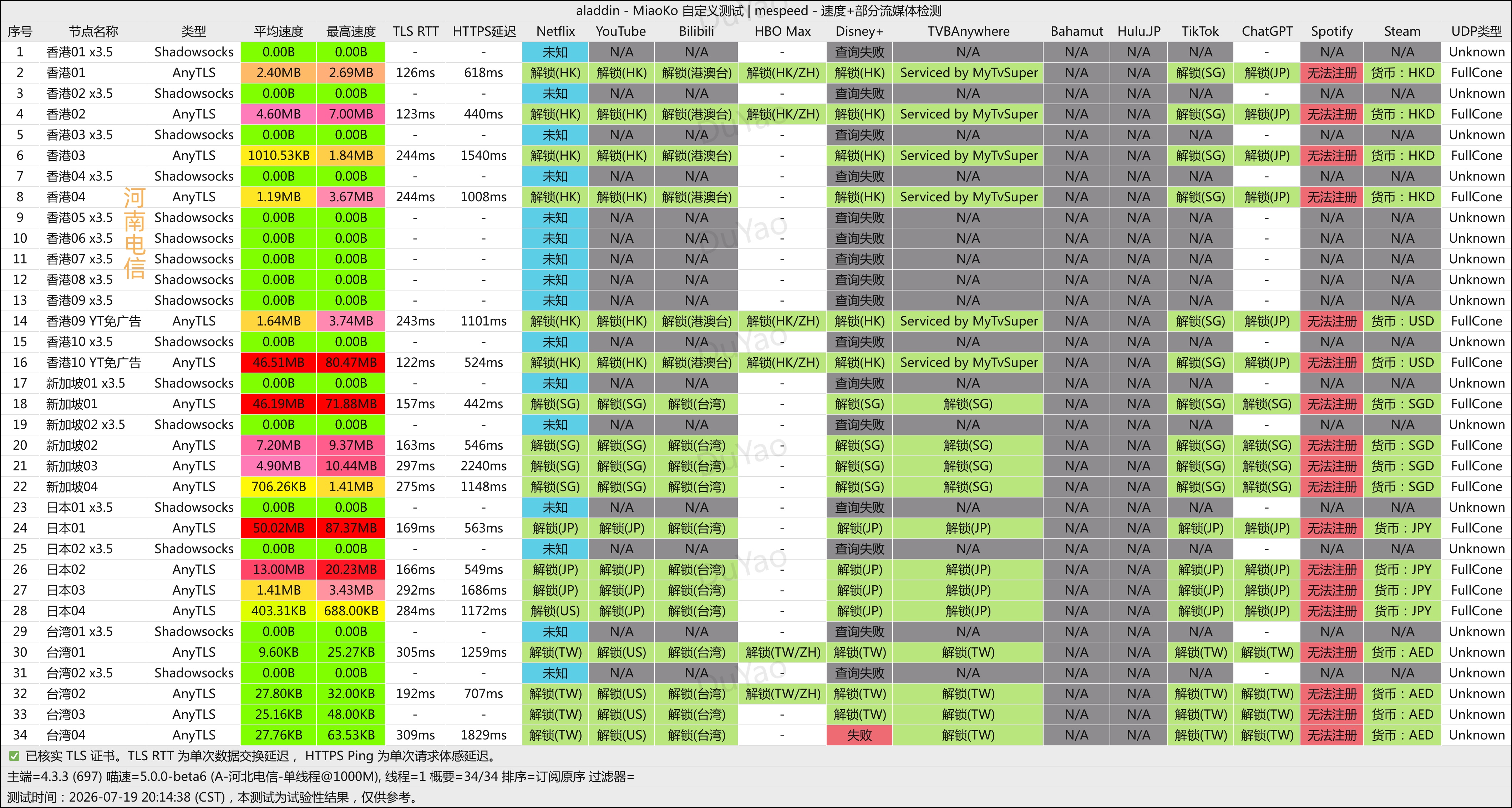Screen dimensions: 1512x808
Task: Click the Spotify column header
Action: [1332, 32]
